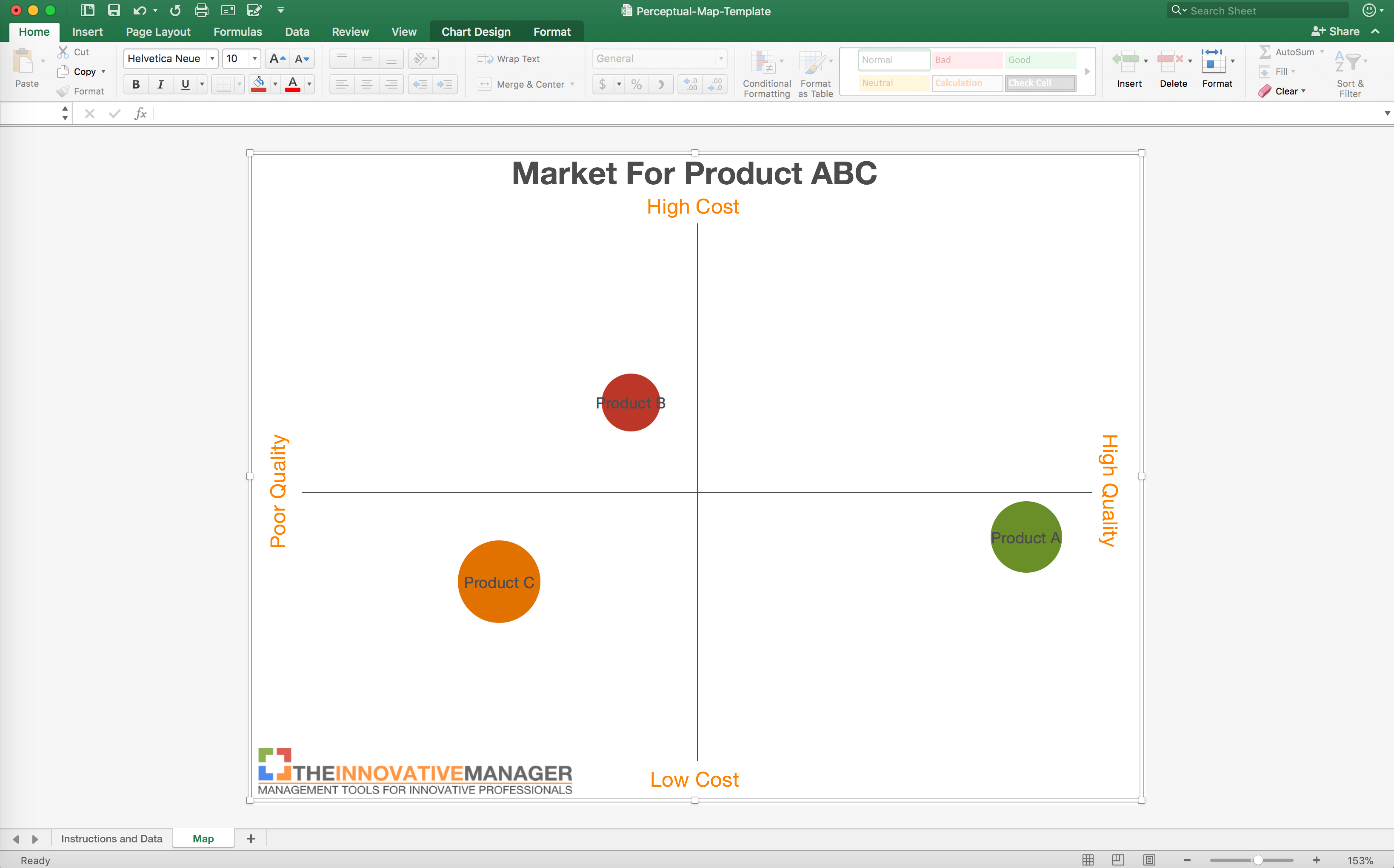Toggle Italic formatting on selected cell
The height and width of the screenshot is (868, 1394).
tap(160, 83)
